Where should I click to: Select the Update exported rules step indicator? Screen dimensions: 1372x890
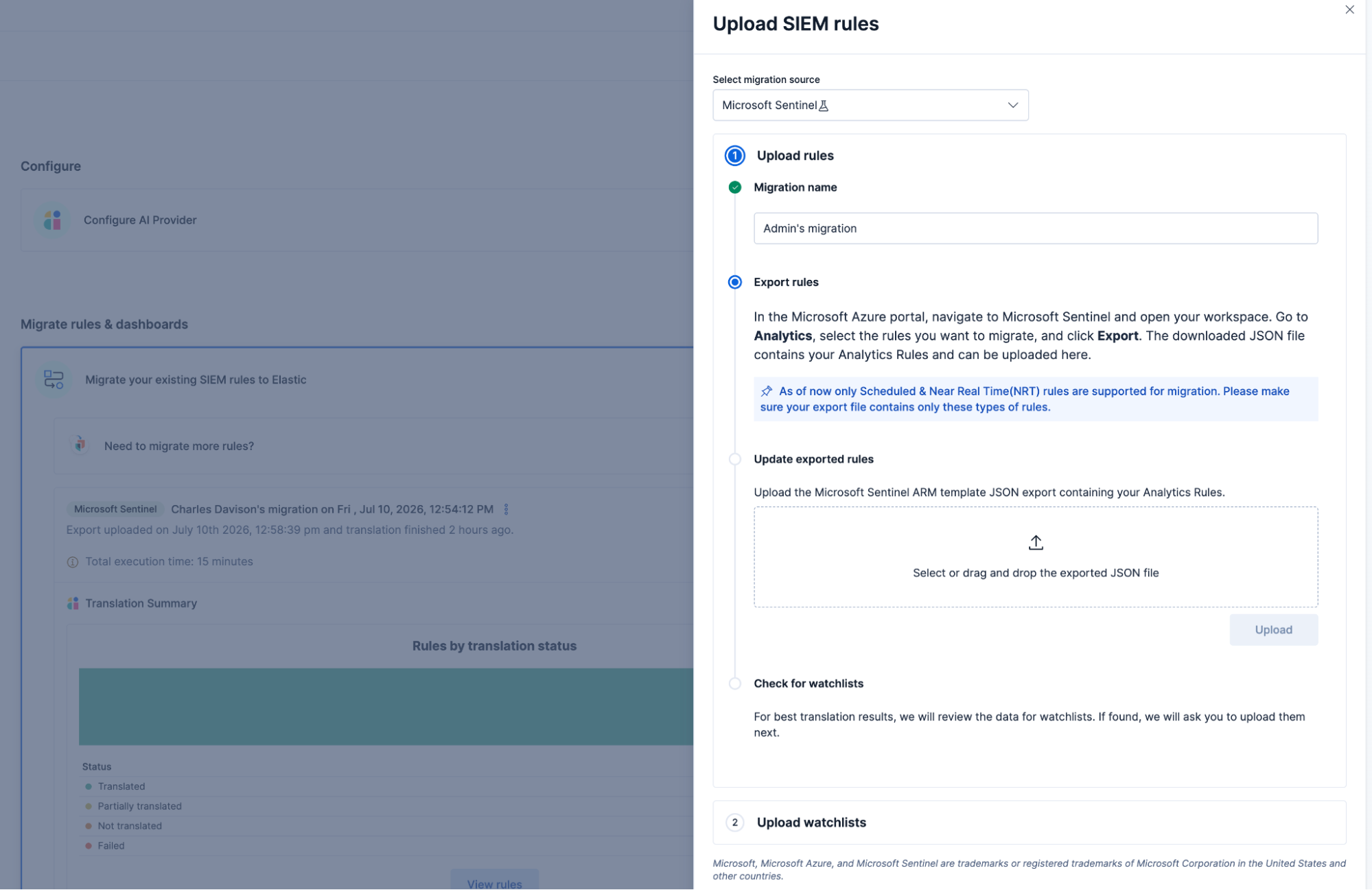[734, 459]
